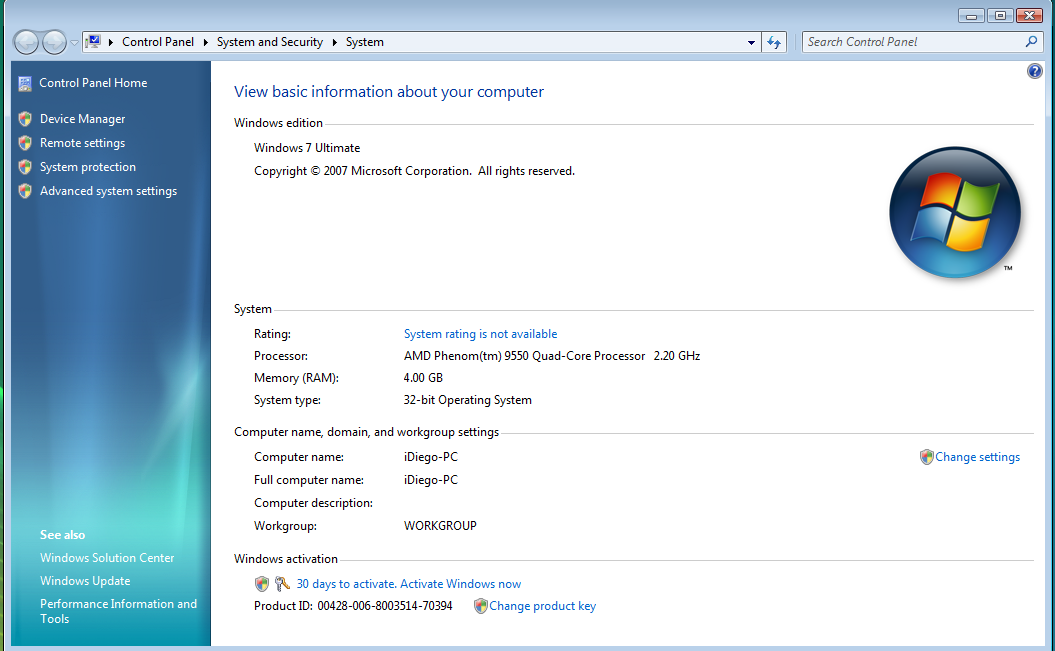Open Help with the blue question mark
Viewport: 1055px width, 651px height.
coord(1034,72)
